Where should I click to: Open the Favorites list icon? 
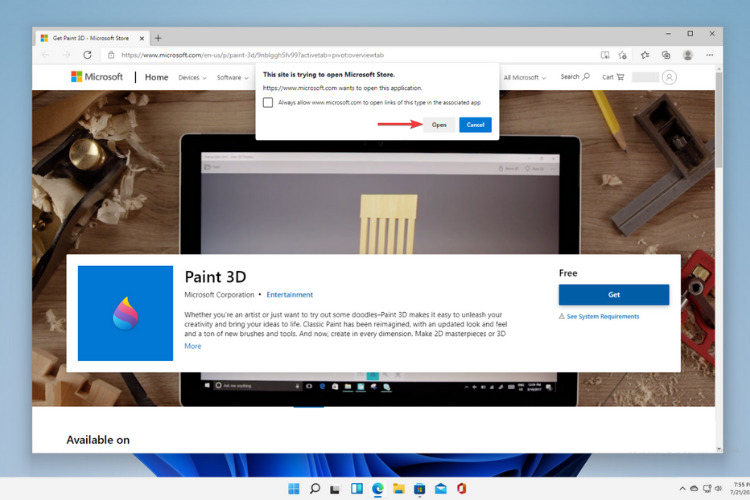point(645,55)
